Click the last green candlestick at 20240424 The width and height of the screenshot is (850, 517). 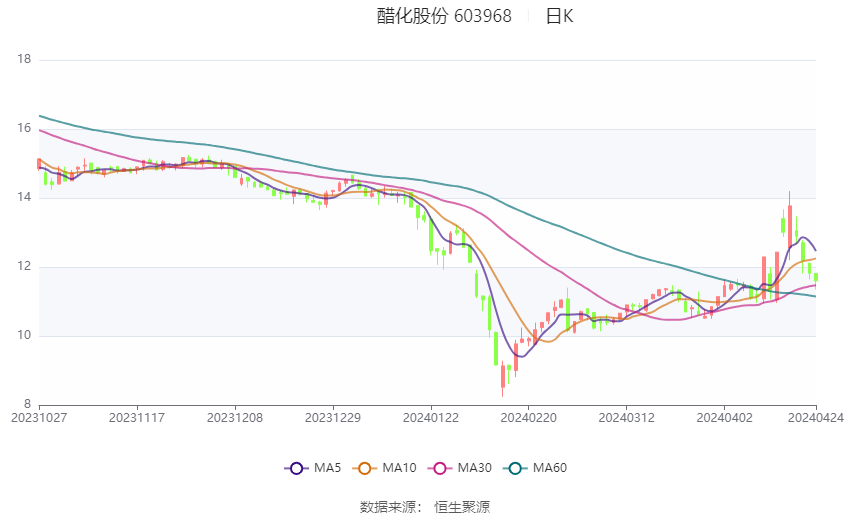click(x=816, y=278)
